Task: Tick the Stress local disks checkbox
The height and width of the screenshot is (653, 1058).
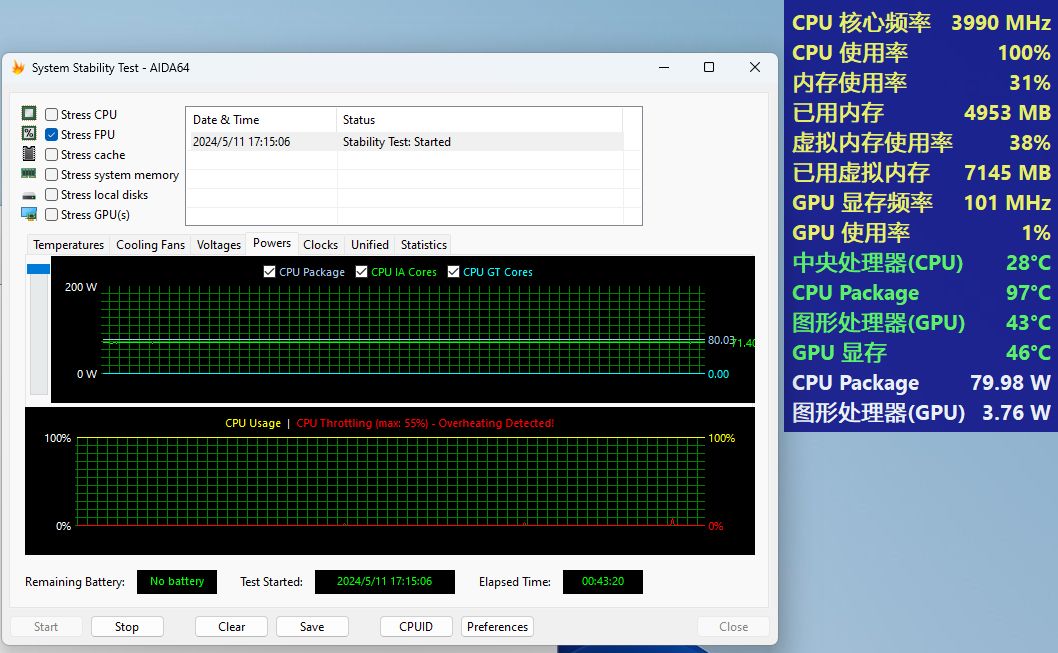Action: coord(51,195)
